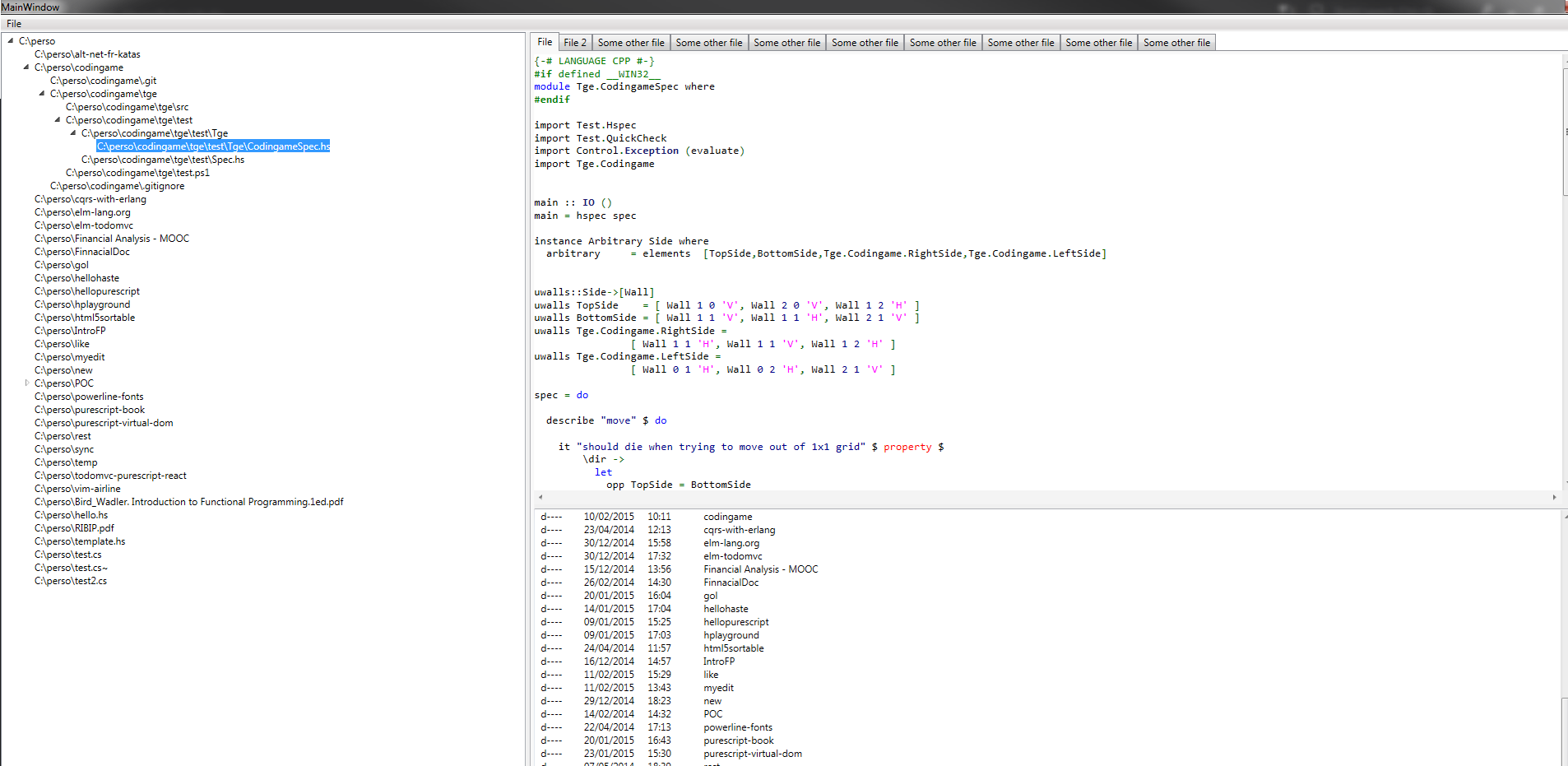
Task: Collapse the C:\perso\codingame\tge node
Action: point(42,93)
